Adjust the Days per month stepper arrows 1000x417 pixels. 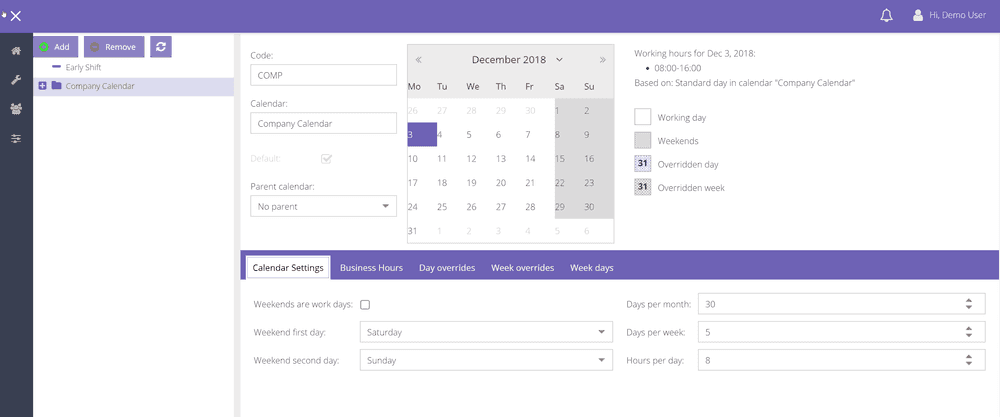(x=968, y=304)
